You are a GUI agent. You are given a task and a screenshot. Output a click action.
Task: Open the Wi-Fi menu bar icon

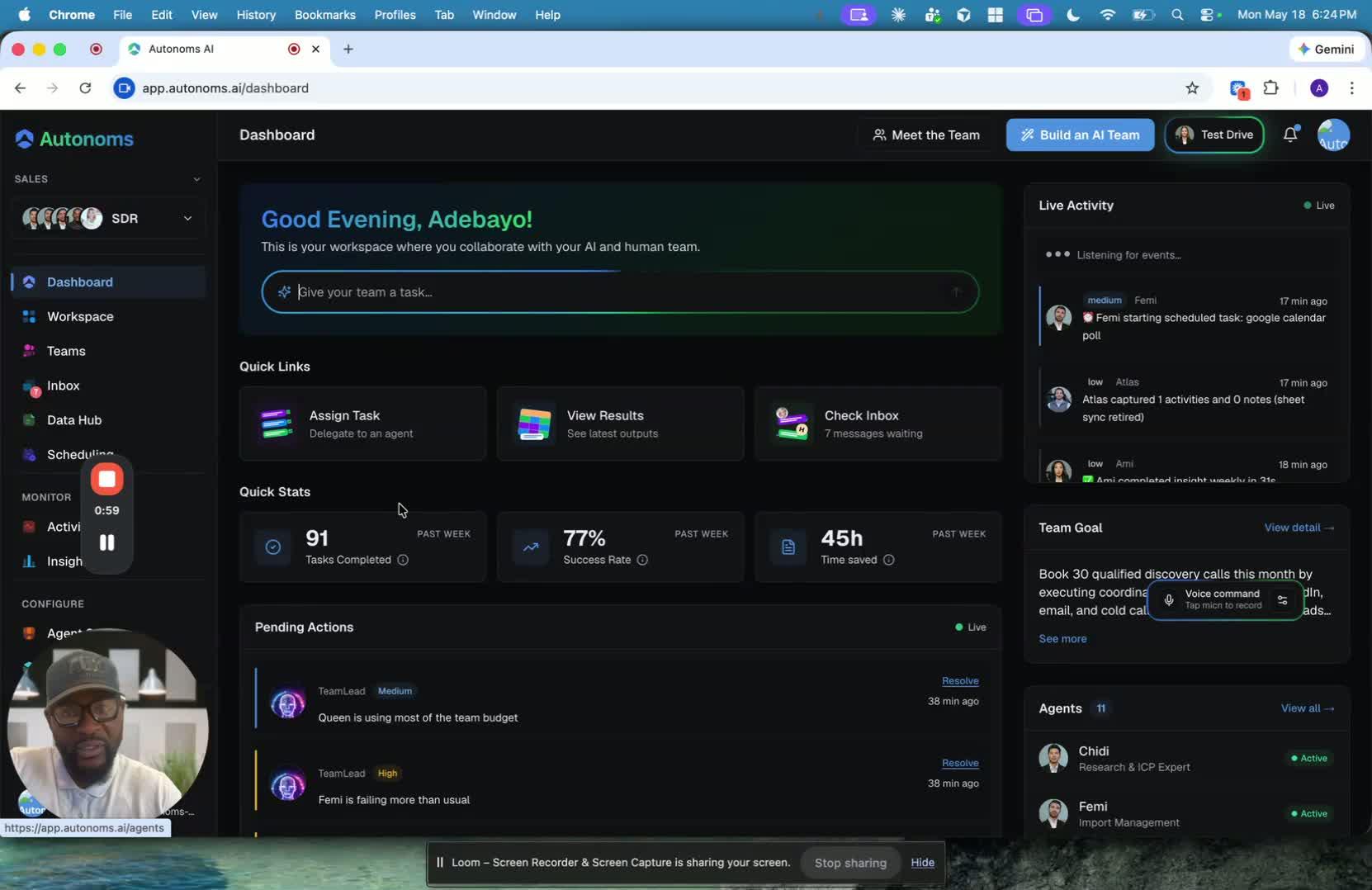1108,15
